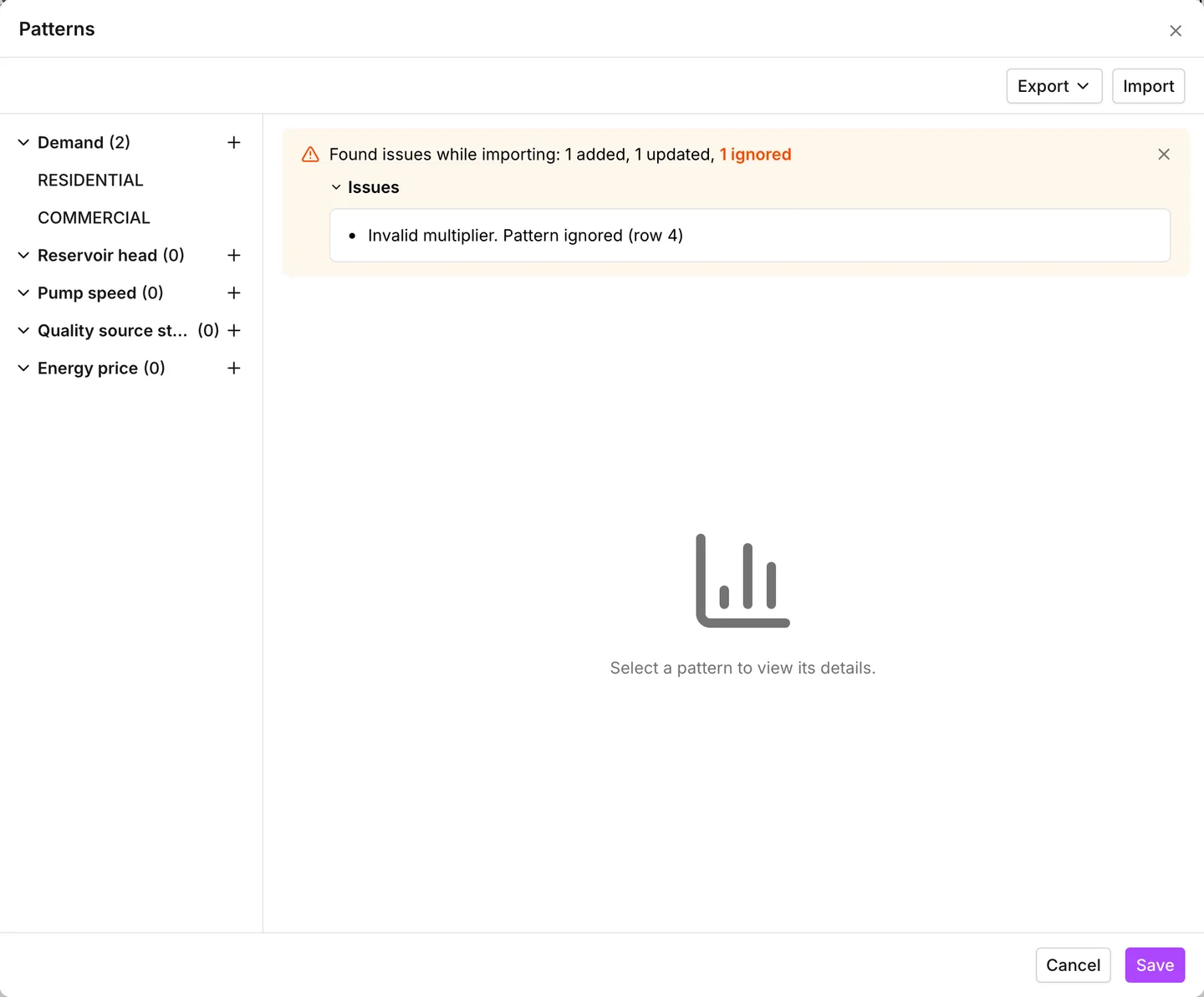The image size is (1204, 997).
Task: Collapse the Reservoir head section chevron
Action: tap(23, 256)
